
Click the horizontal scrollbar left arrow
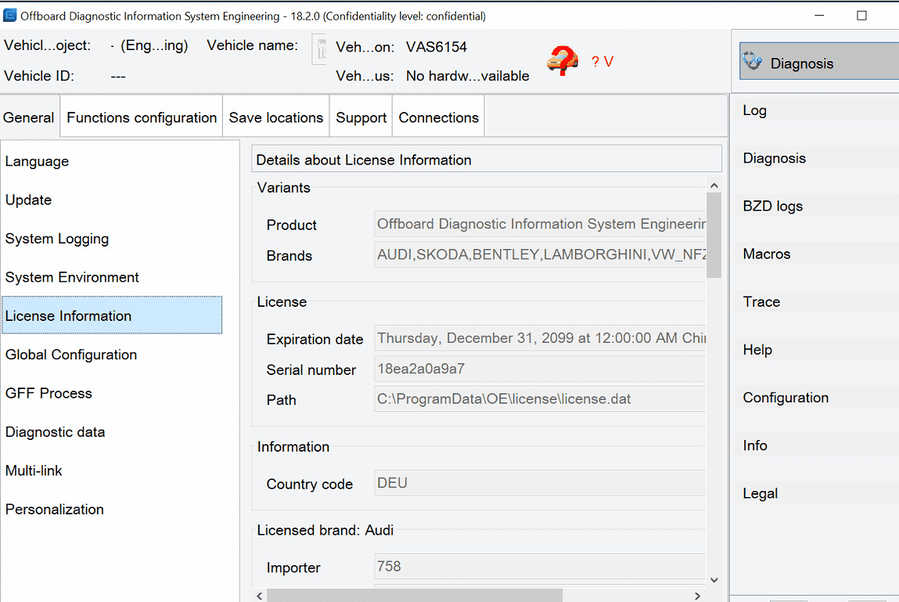pos(259,595)
